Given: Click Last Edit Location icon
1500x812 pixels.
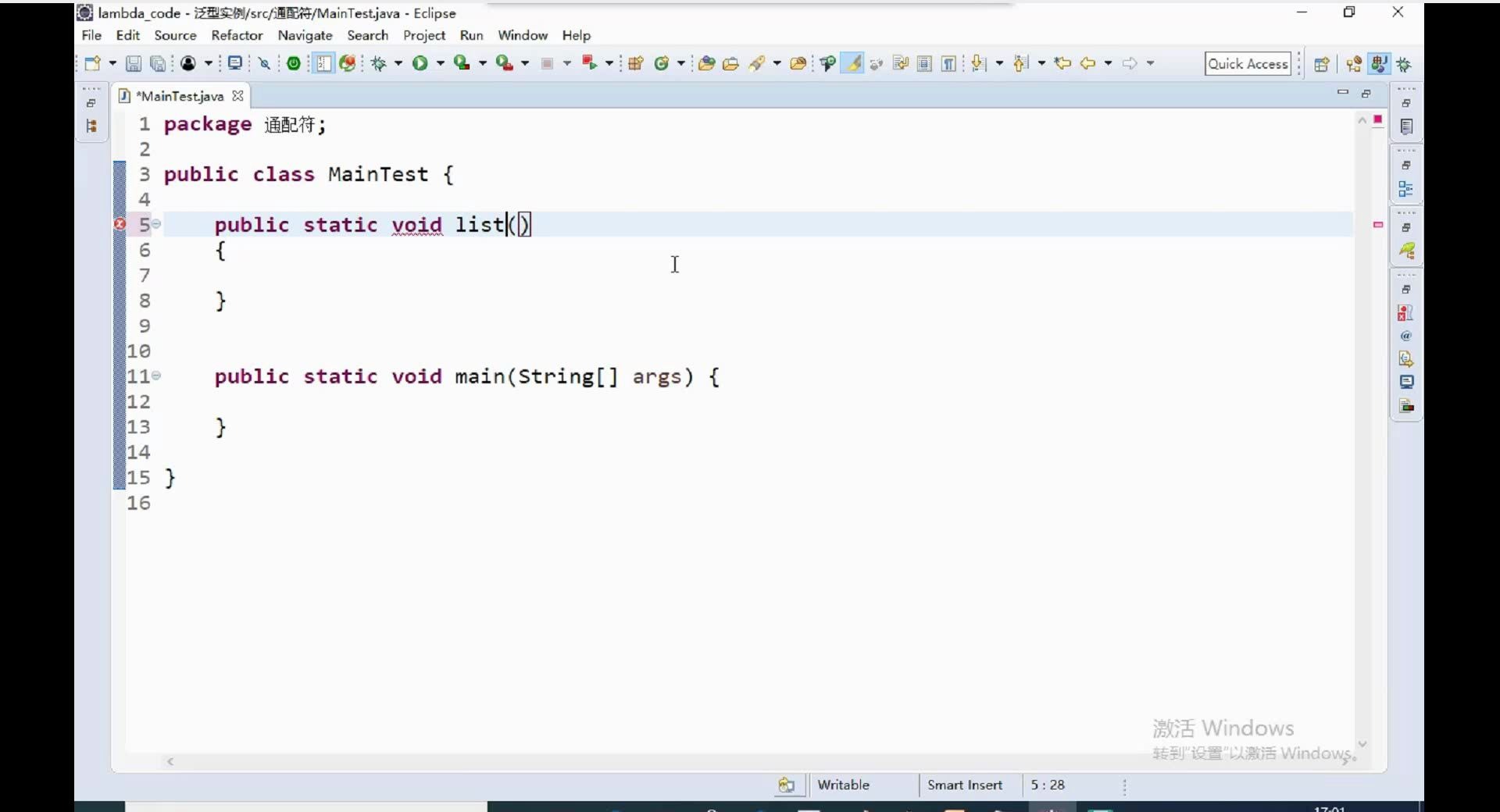Looking at the screenshot, I should pos(1062,63).
